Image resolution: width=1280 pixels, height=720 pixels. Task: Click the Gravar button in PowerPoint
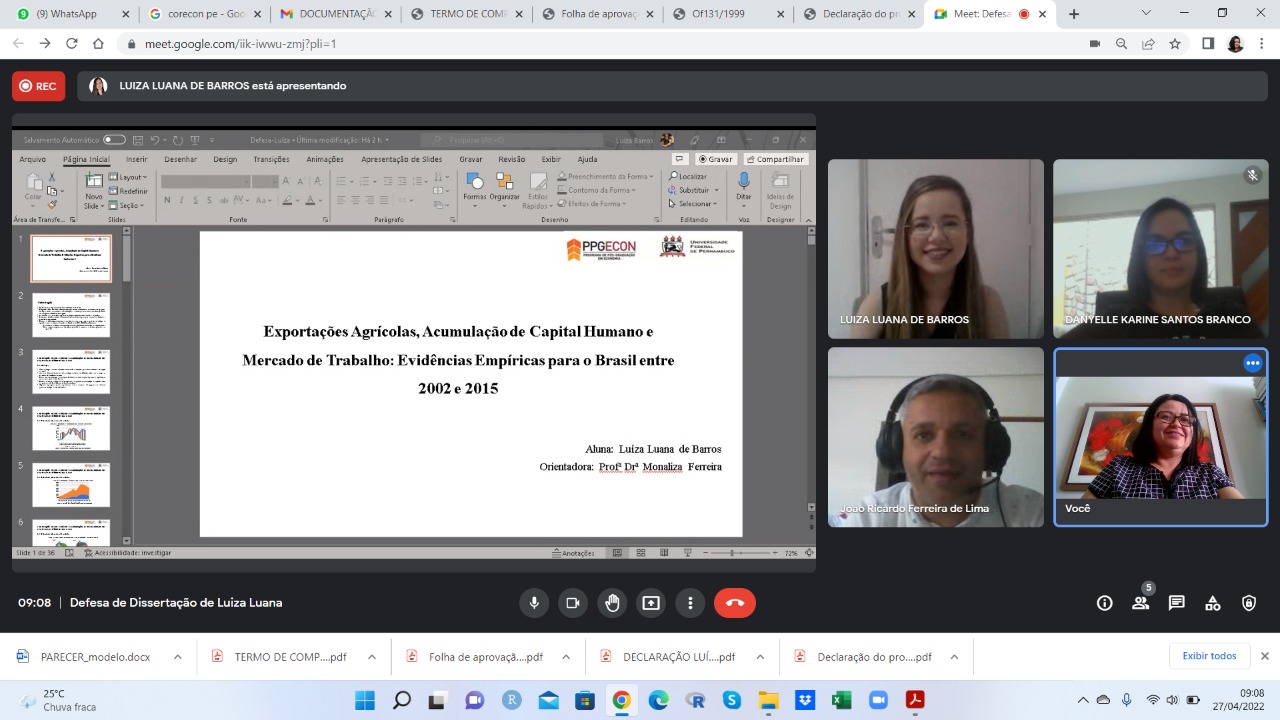click(716, 159)
